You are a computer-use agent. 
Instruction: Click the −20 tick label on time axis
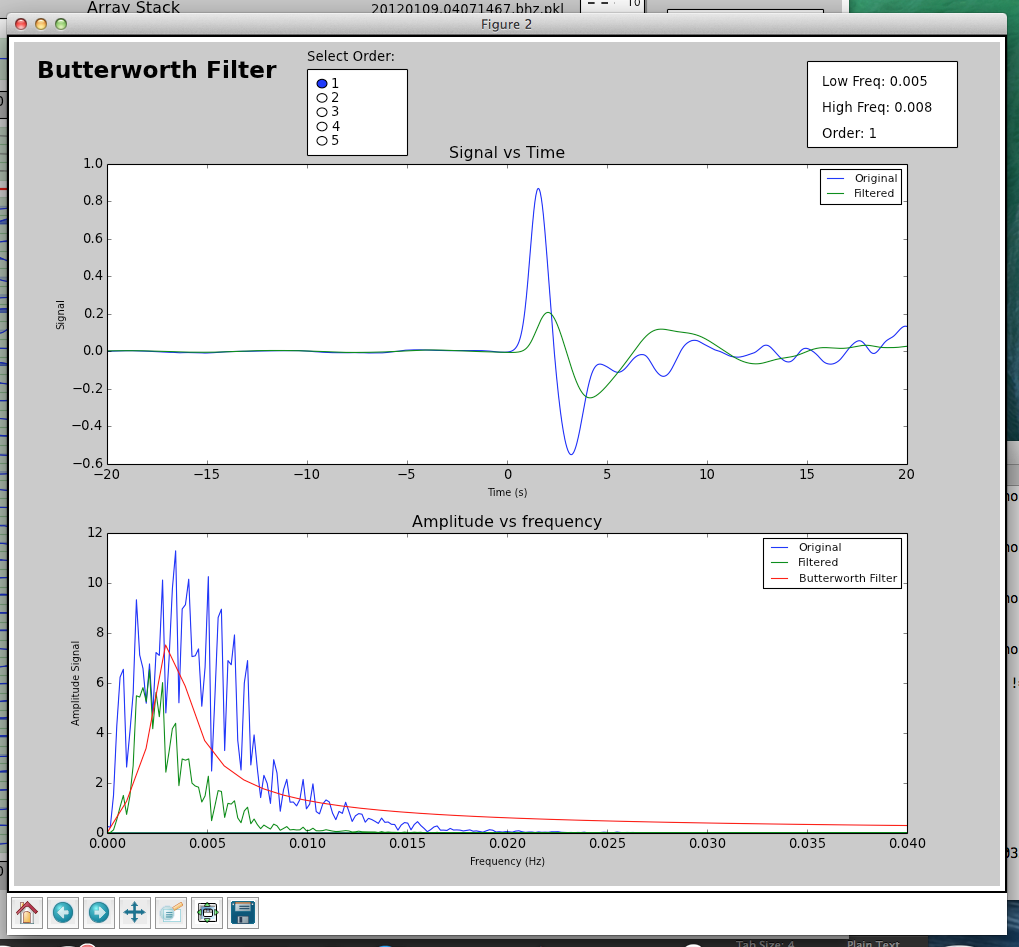(107, 474)
